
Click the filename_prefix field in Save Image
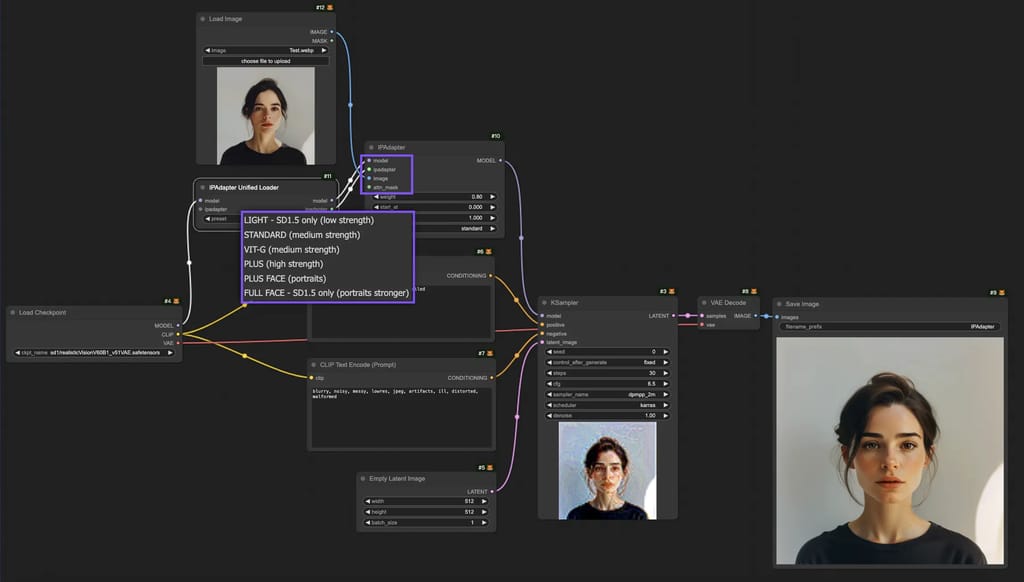(x=890, y=327)
